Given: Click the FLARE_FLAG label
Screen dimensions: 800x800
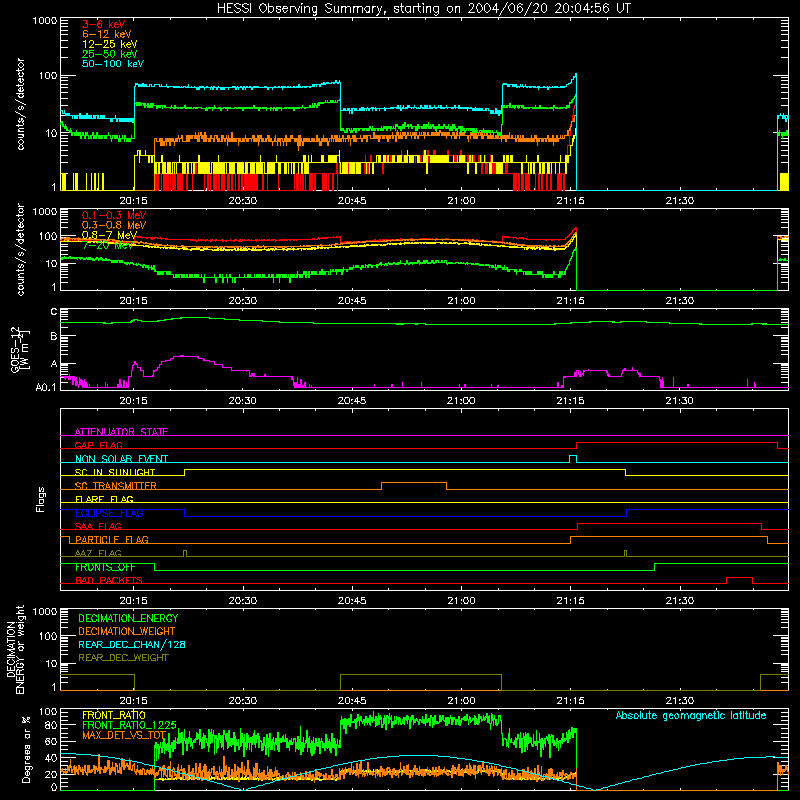Looking at the screenshot, I should tap(104, 499).
